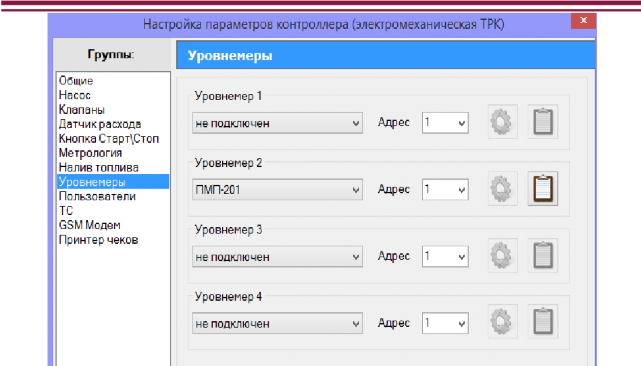This screenshot has height=366, width=641.
Task: Expand Уровнемер 4 type dropdown
Action: 277,323
